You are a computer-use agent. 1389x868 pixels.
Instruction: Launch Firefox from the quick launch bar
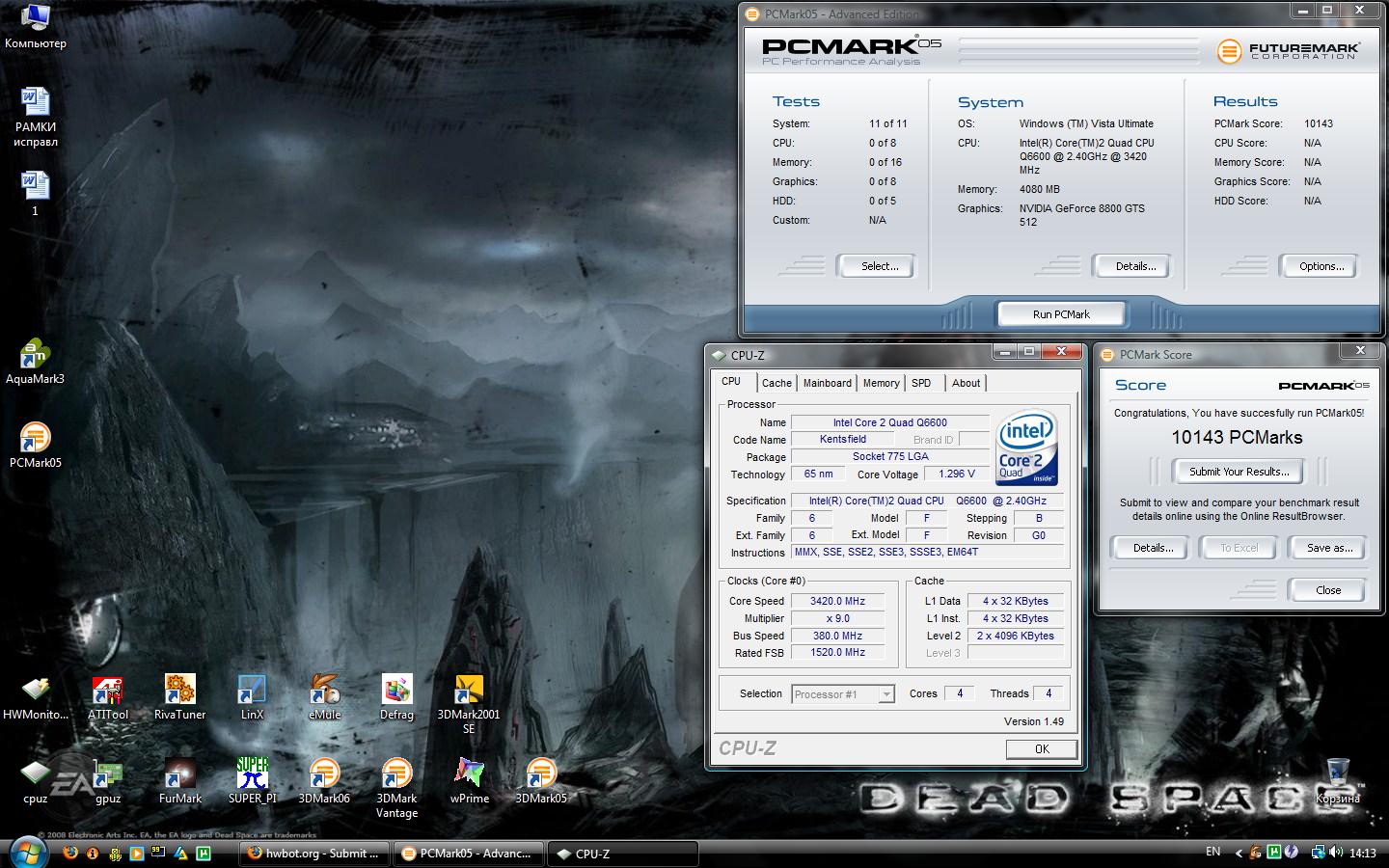coord(70,853)
